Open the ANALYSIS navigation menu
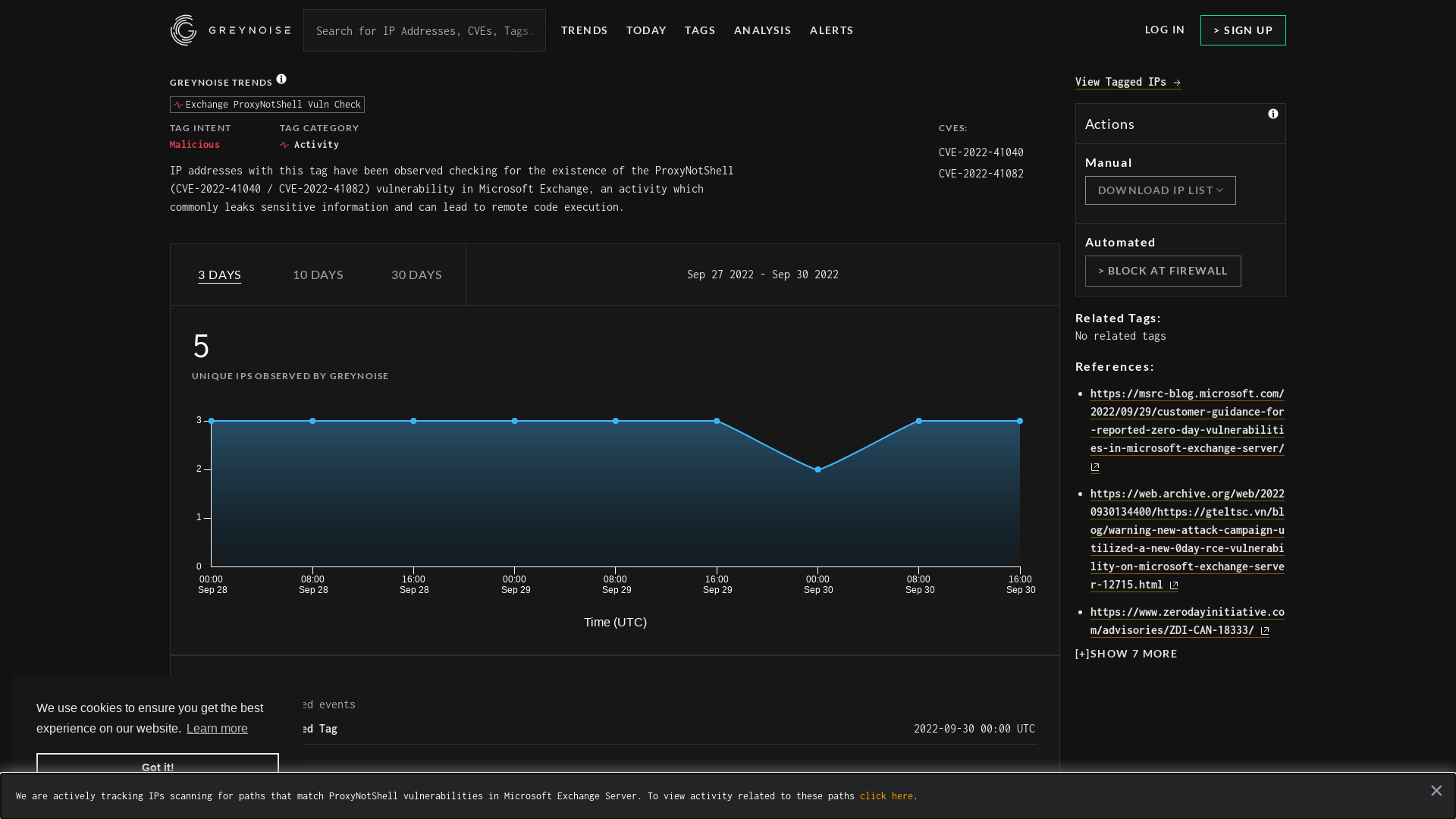Viewport: 1456px width, 819px height. 762,30
